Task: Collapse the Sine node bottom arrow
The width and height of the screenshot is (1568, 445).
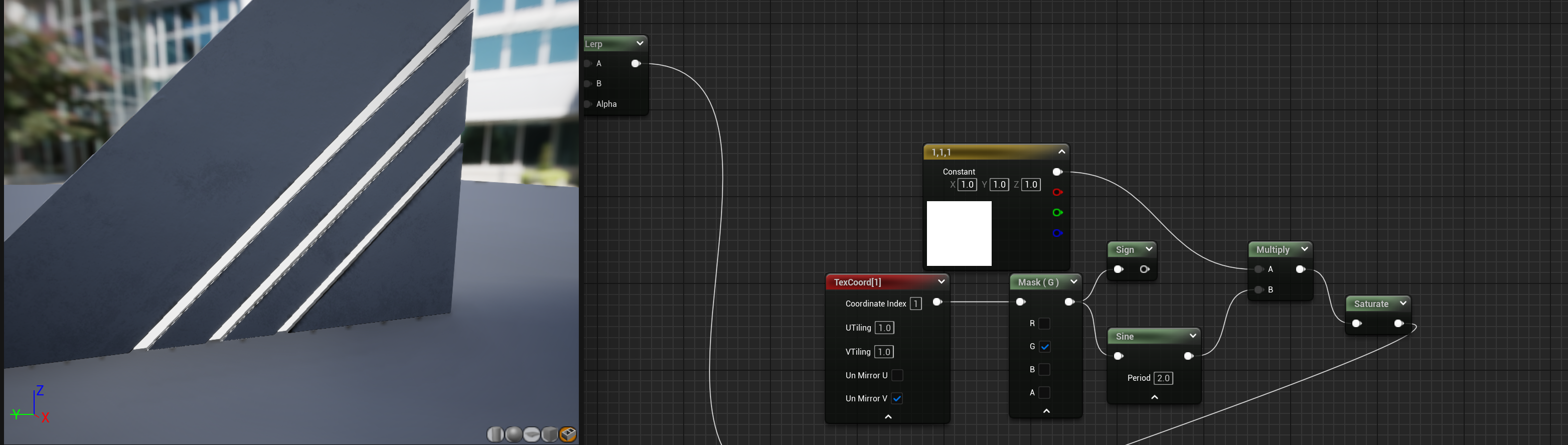Action: pyautogui.click(x=1155, y=397)
